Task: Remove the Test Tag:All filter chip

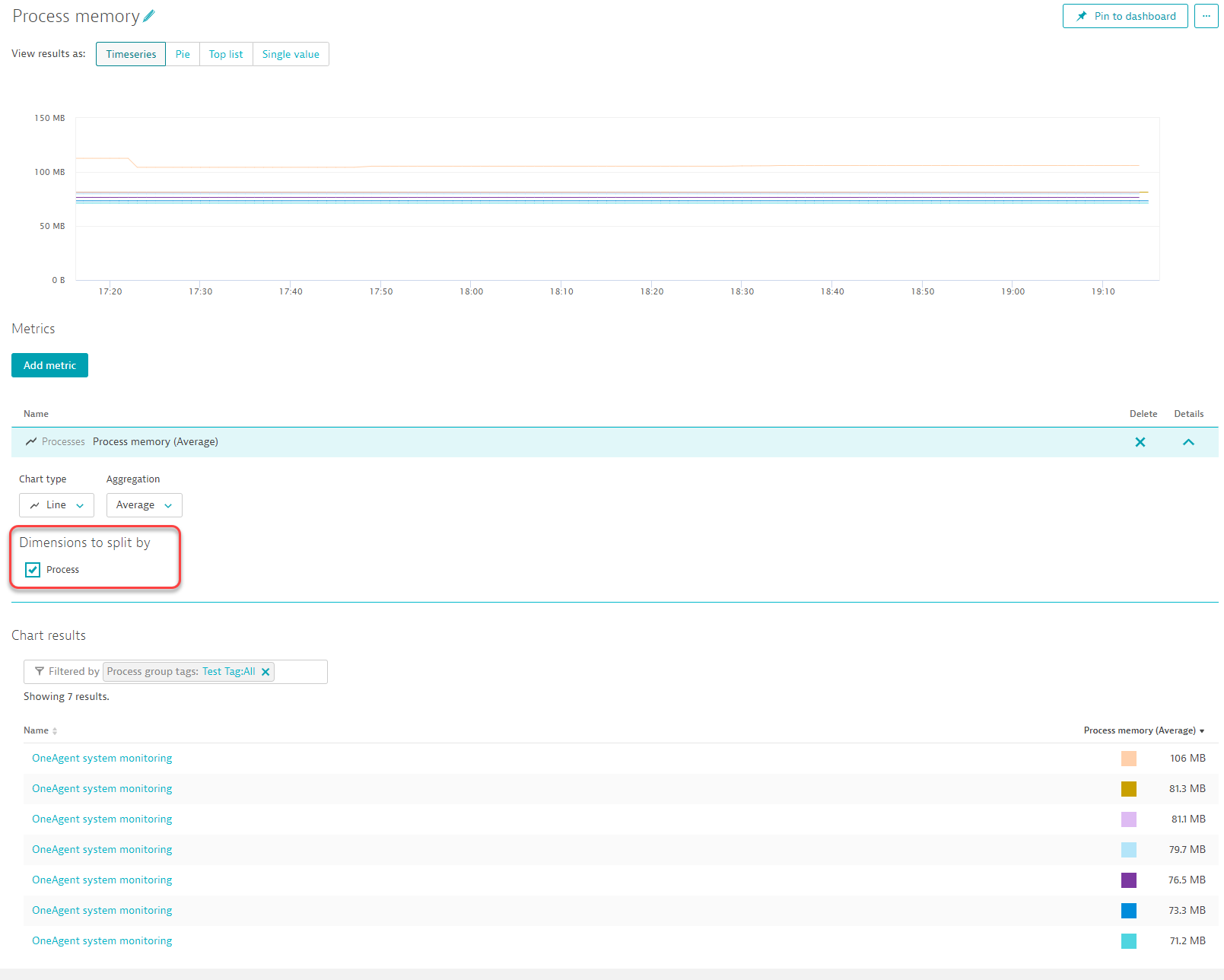Action: pyautogui.click(x=265, y=672)
